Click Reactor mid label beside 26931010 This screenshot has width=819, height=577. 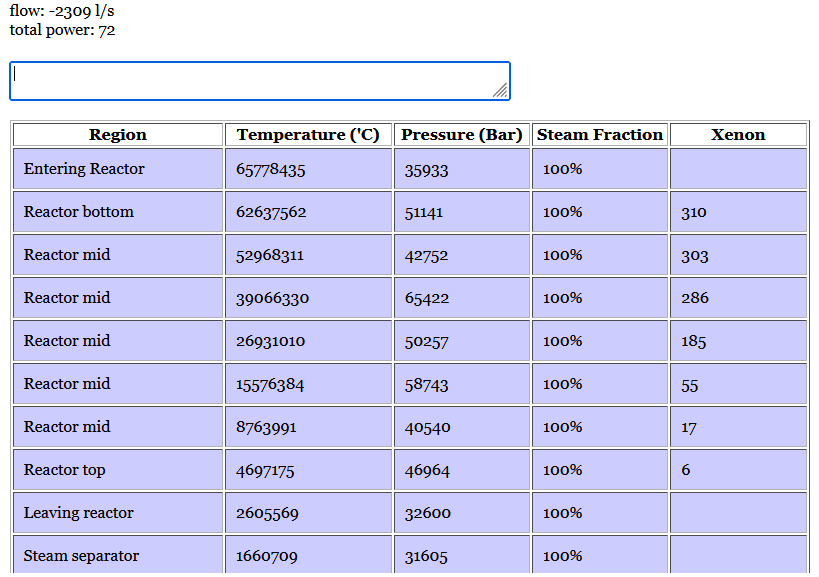pyautogui.click(x=67, y=340)
